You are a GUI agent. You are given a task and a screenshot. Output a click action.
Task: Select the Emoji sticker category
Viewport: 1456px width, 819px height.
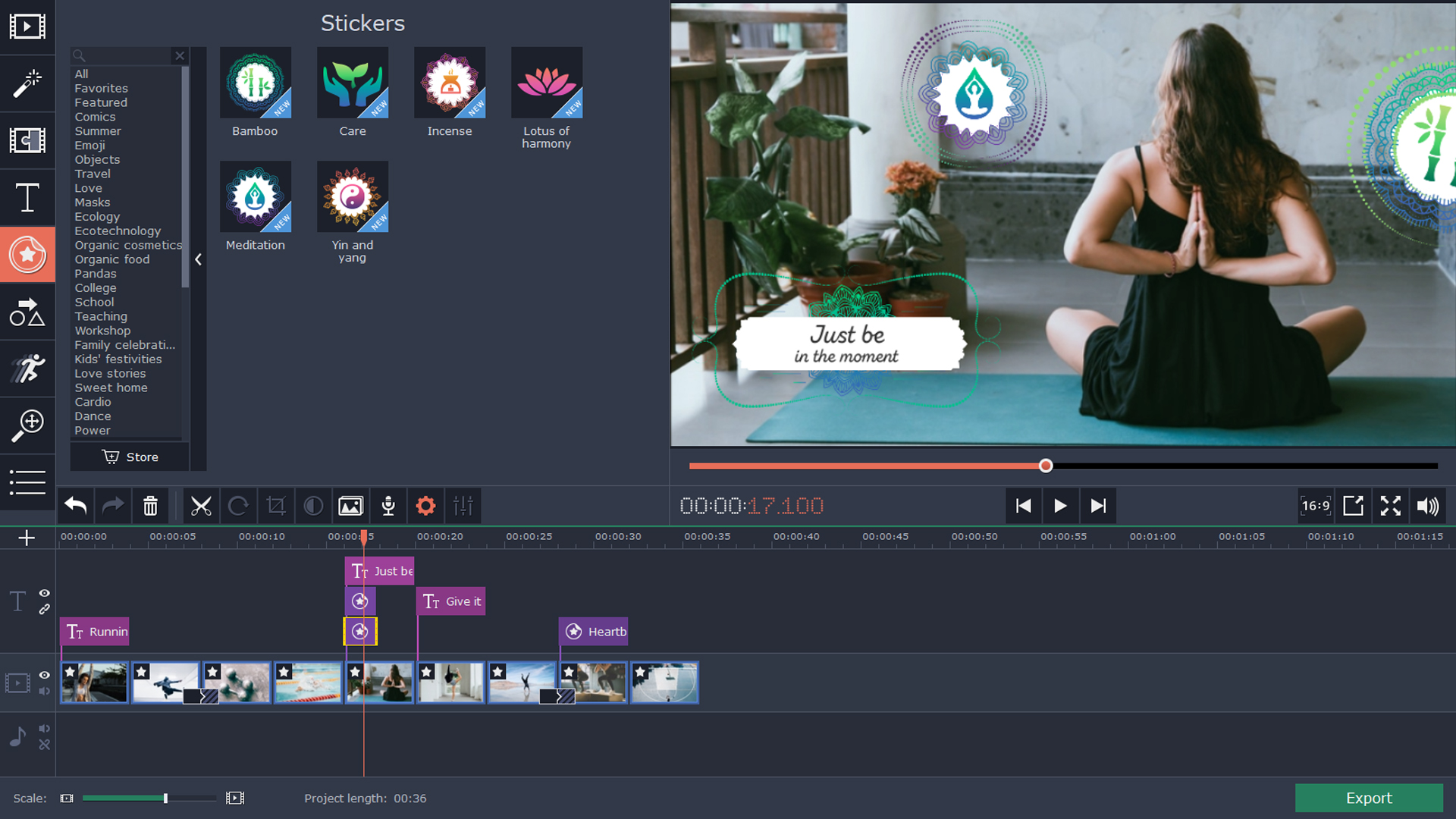tap(89, 145)
